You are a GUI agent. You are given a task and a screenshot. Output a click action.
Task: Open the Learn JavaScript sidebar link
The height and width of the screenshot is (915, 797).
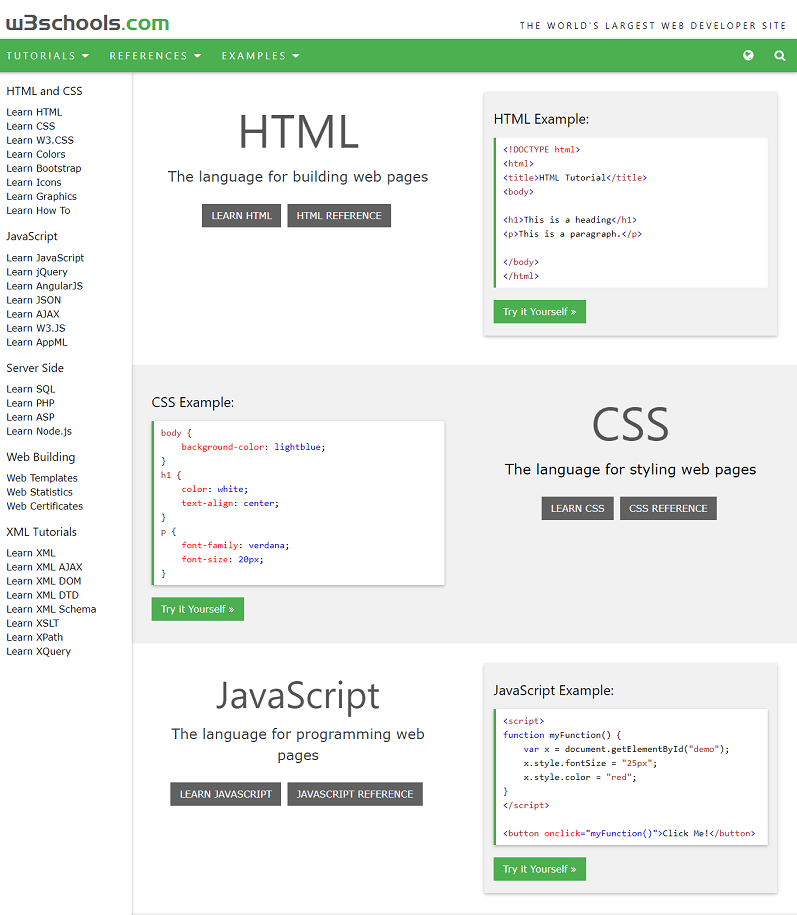[x=45, y=258]
